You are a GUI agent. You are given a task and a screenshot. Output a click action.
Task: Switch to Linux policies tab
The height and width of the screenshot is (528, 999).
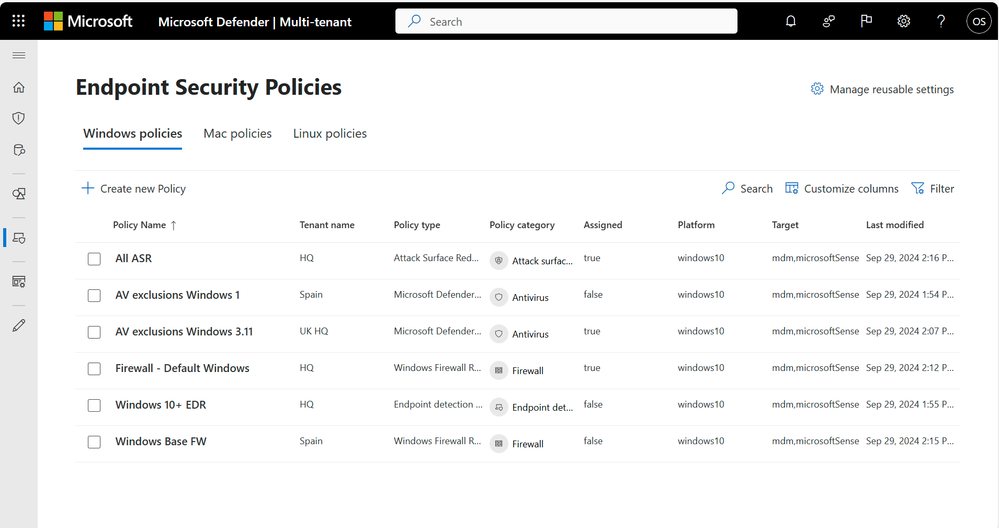point(329,133)
